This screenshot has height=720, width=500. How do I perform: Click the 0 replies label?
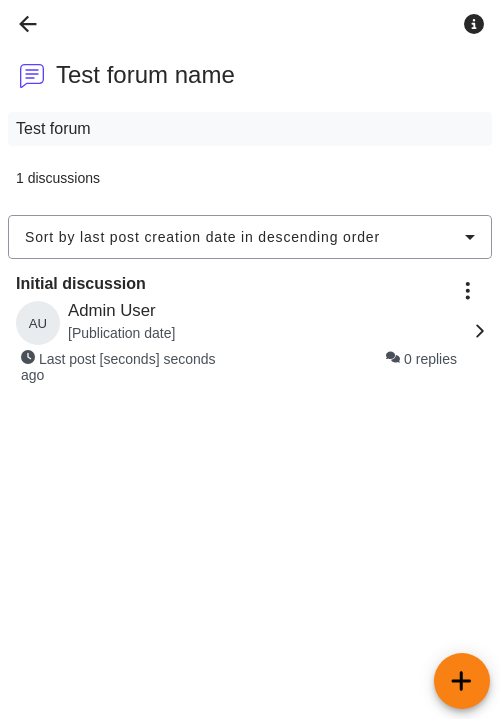click(x=430, y=359)
